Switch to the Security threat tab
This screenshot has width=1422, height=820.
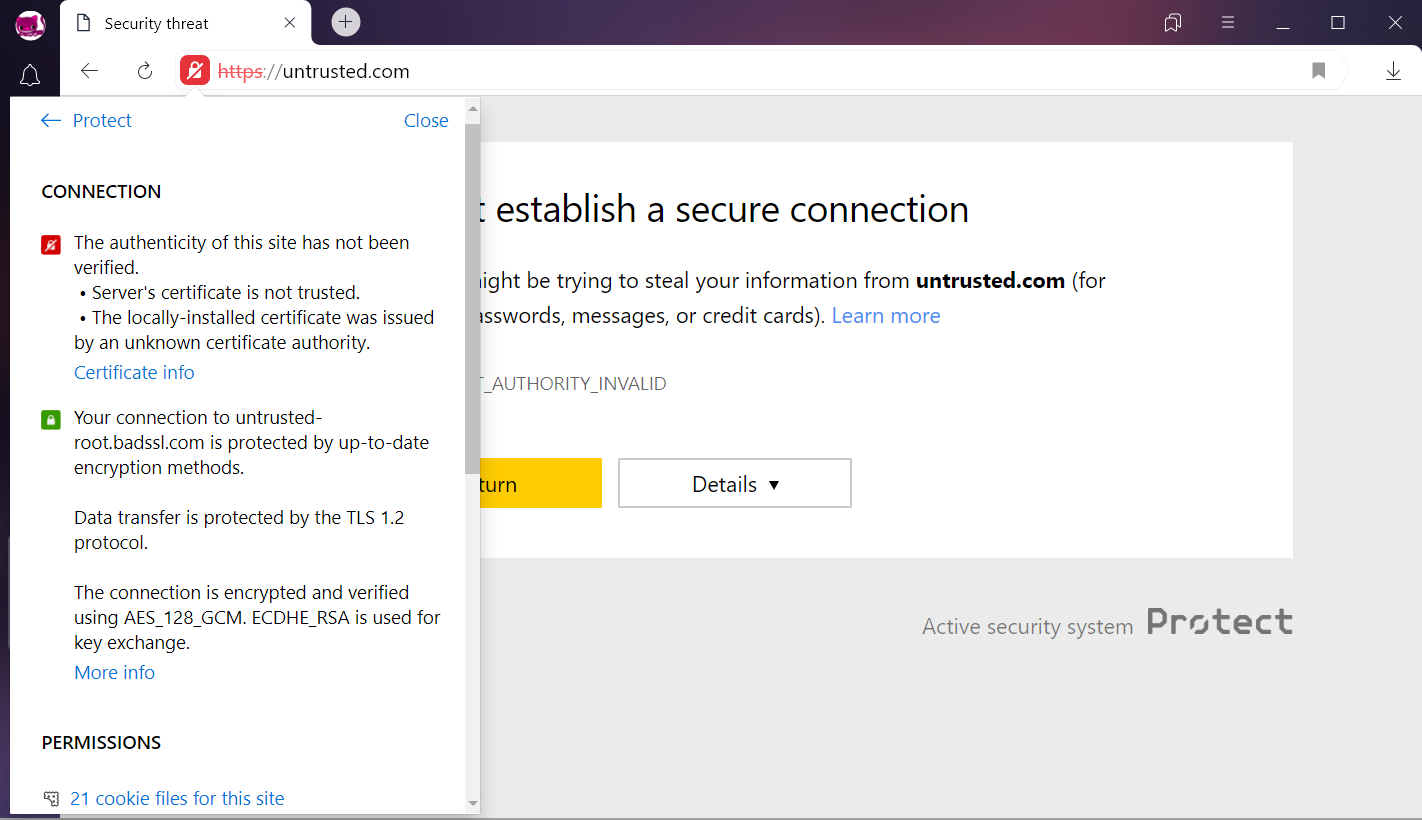coord(160,22)
